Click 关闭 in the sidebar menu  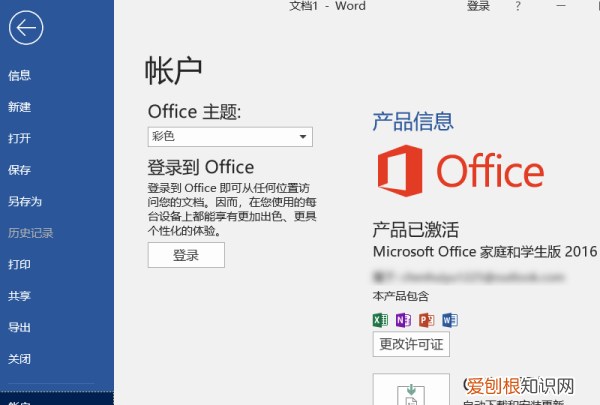[20, 359]
